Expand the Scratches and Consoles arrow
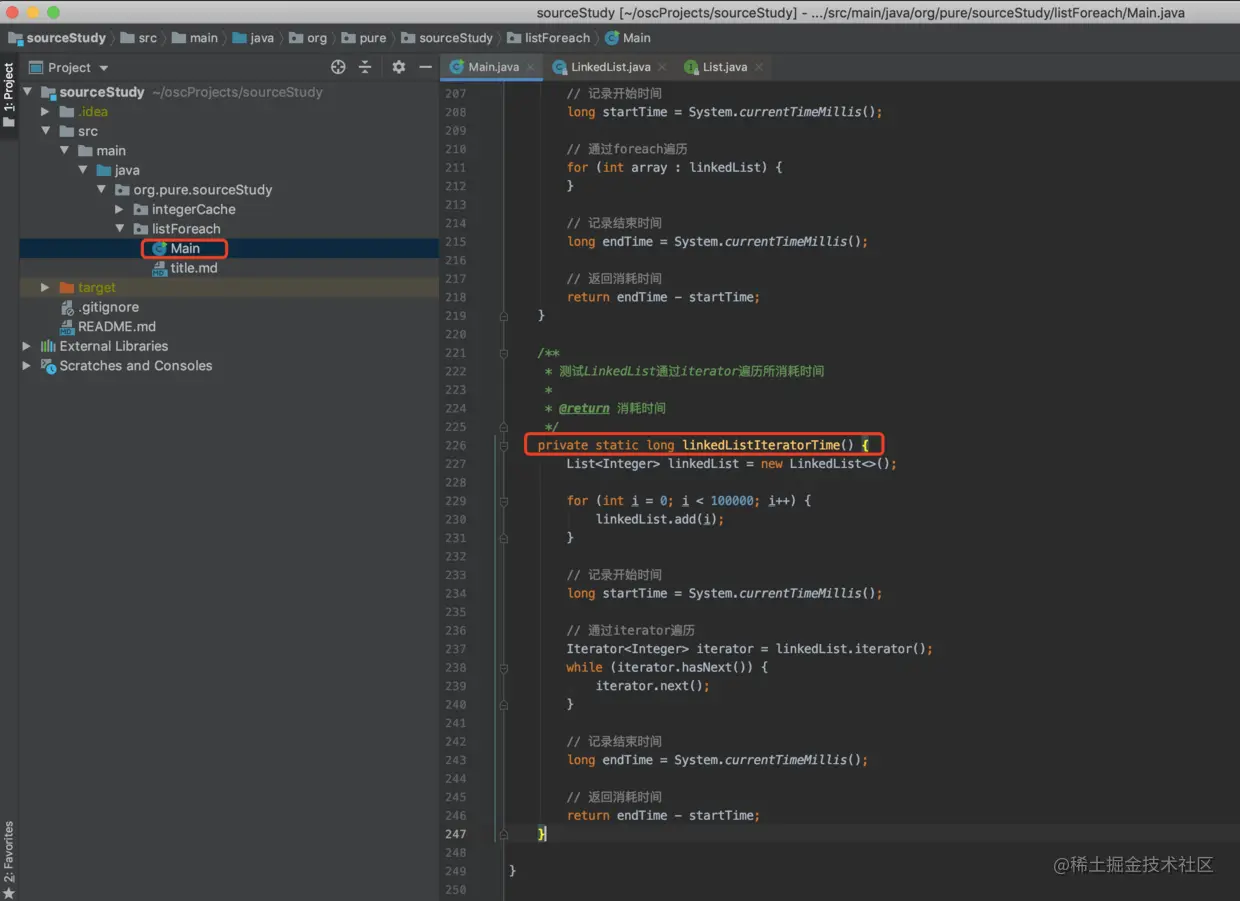This screenshot has width=1240, height=901. 27,365
